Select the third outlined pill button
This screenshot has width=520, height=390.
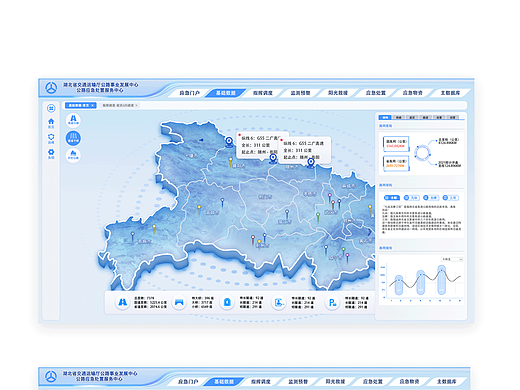pos(431,198)
